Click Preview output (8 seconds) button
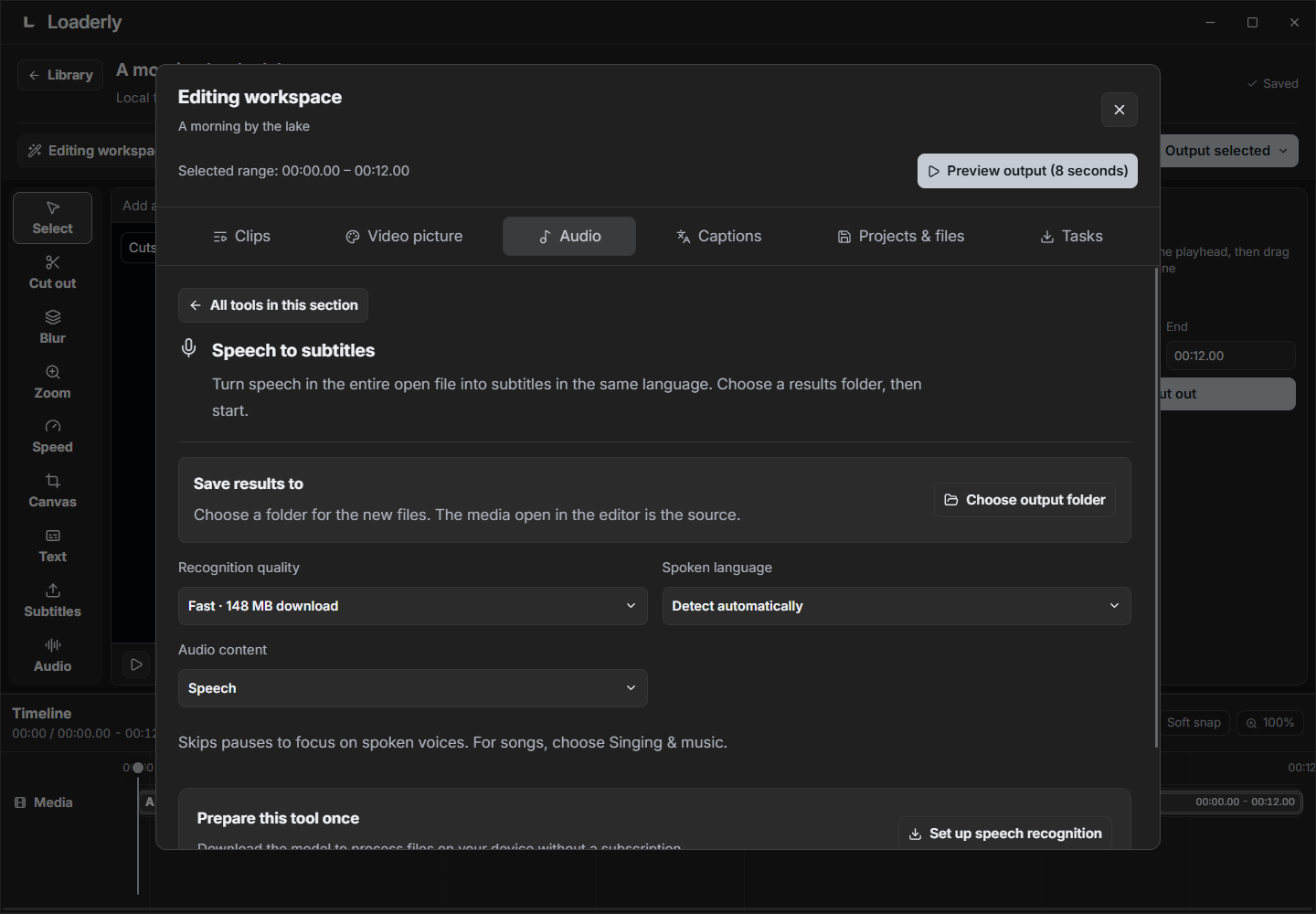This screenshot has width=1316, height=914. 1027,171
